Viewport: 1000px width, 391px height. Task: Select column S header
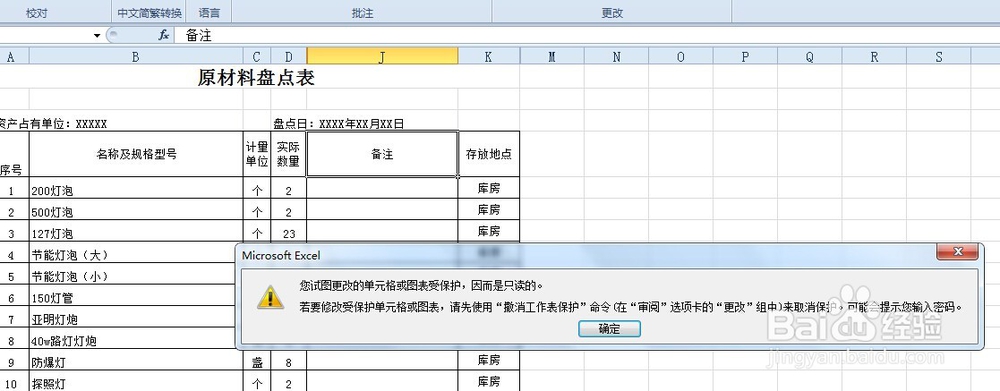pyautogui.click(x=938, y=57)
